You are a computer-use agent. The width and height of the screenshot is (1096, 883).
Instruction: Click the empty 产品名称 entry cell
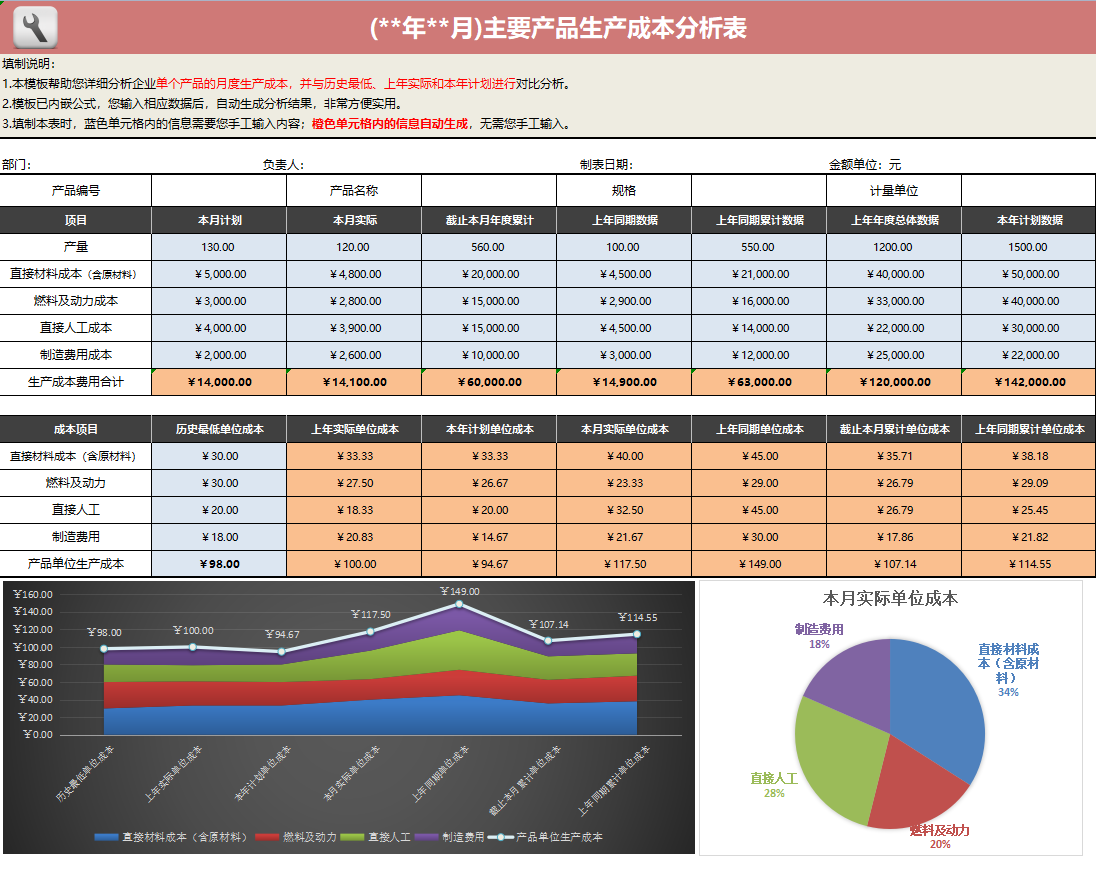(489, 190)
